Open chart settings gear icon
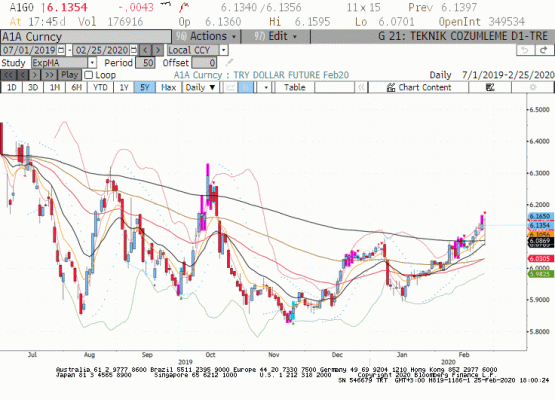Image resolution: width=555 pixels, height=400 pixels. [x=533, y=87]
